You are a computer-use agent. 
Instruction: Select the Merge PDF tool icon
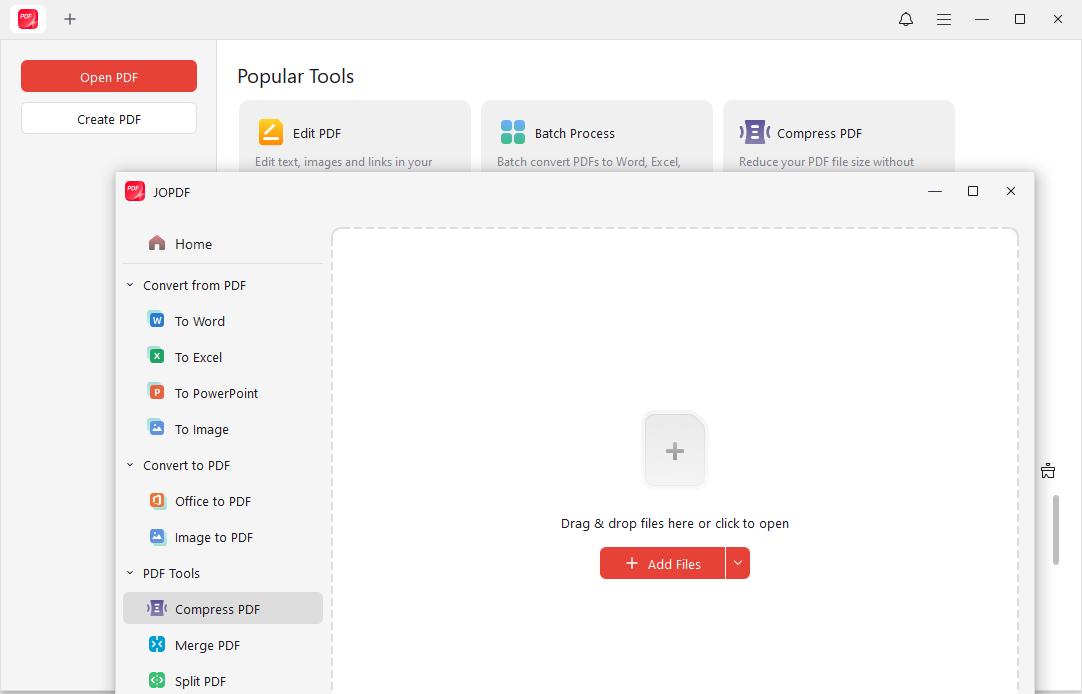pyautogui.click(x=157, y=644)
